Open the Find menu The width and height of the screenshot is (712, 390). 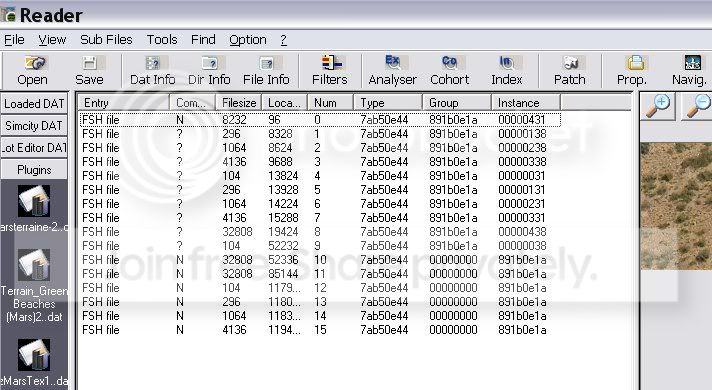coord(203,40)
